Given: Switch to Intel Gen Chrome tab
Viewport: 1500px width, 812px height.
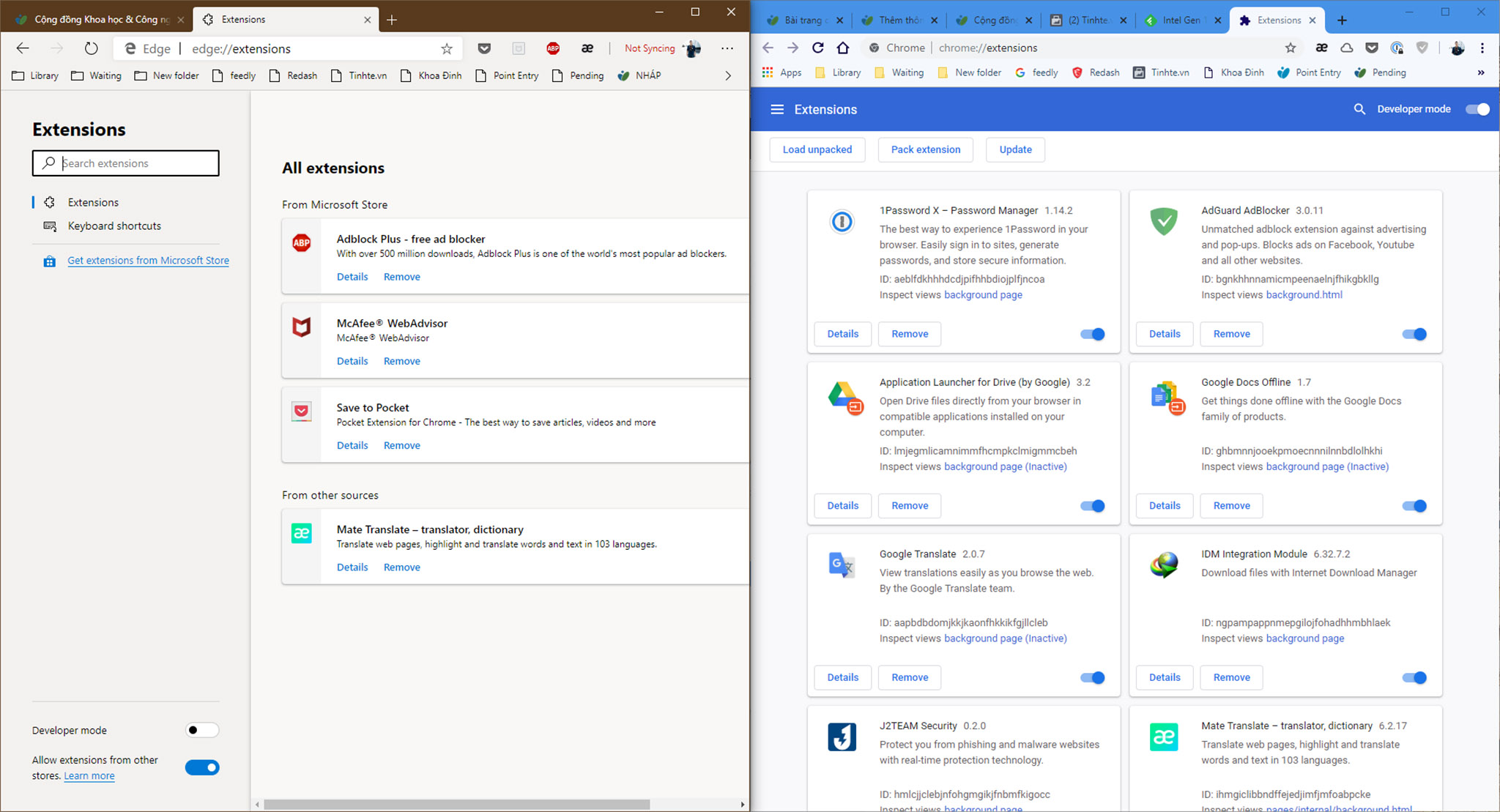Looking at the screenshot, I should click(1183, 21).
